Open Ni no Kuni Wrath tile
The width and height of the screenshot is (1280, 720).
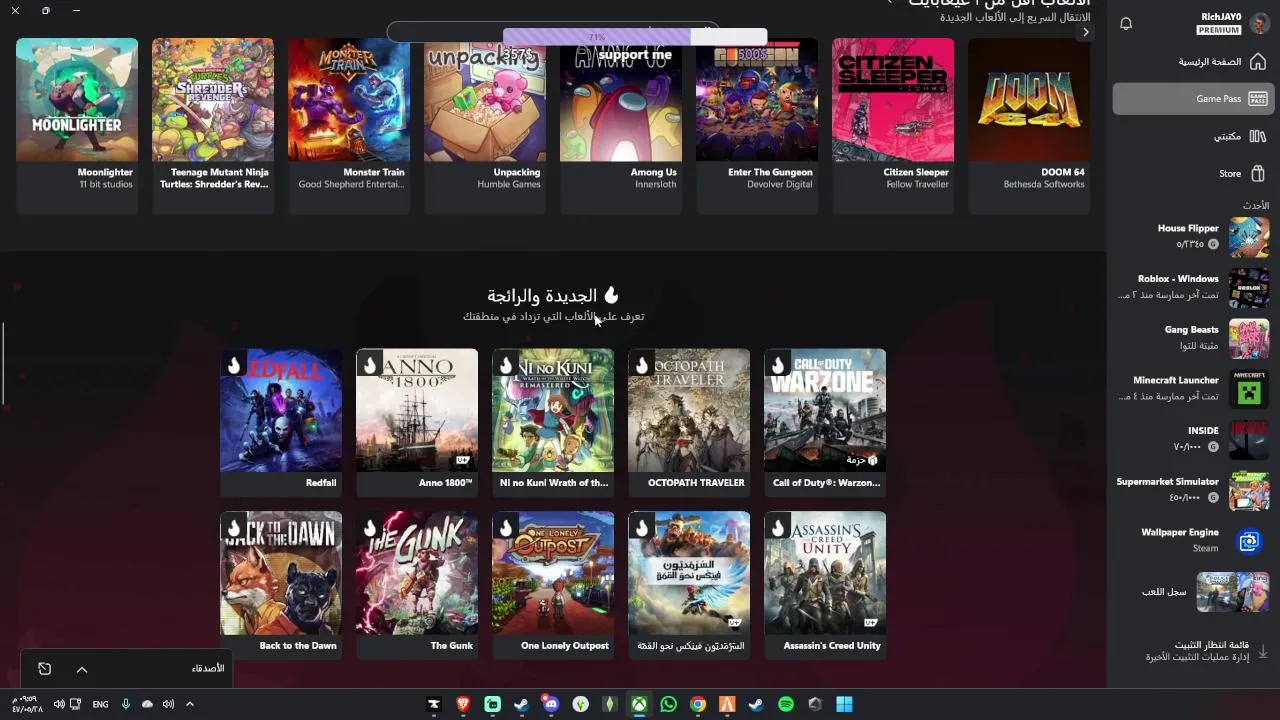(x=553, y=421)
